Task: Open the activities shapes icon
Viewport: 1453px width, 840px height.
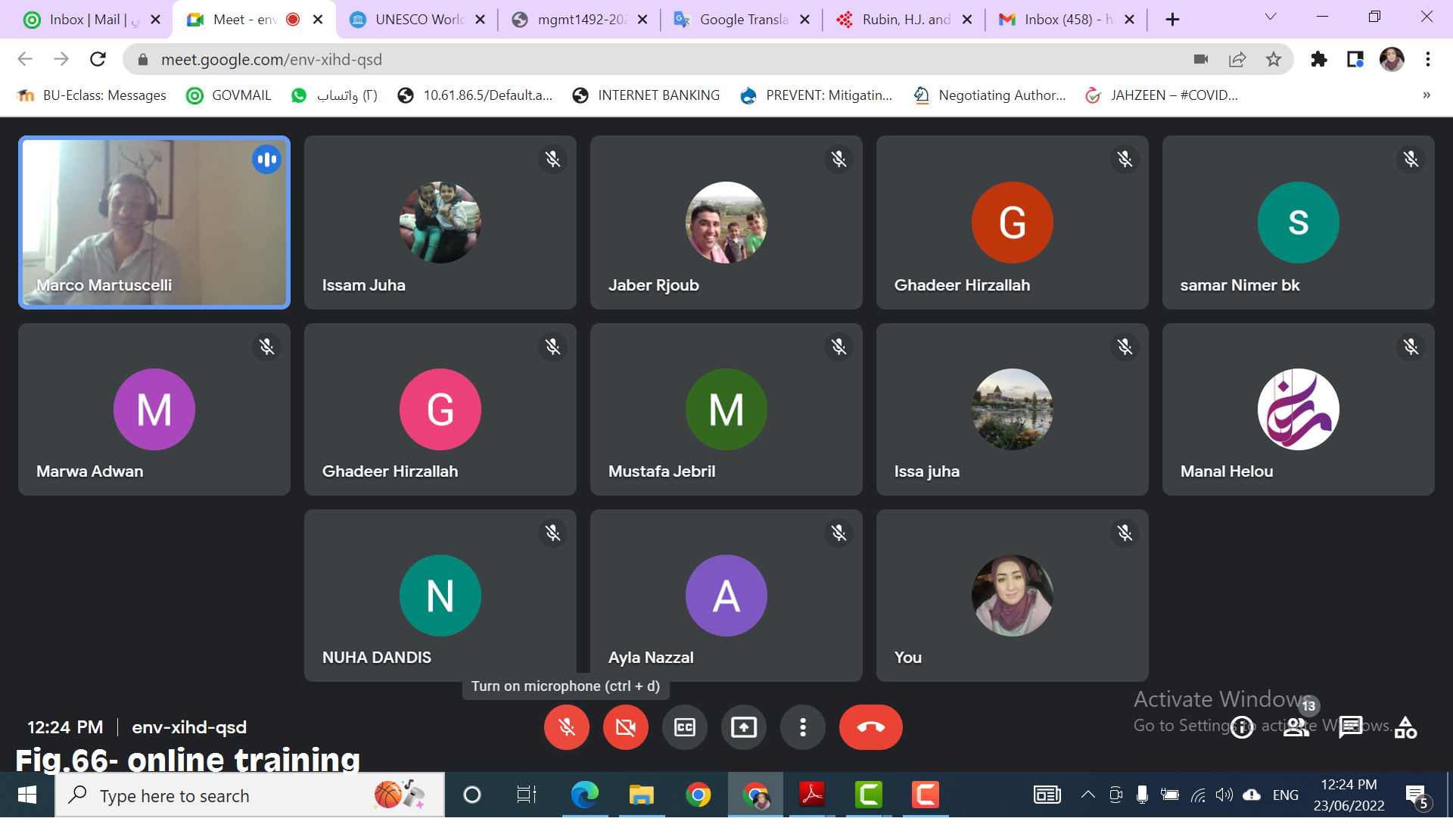Action: point(1405,727)
